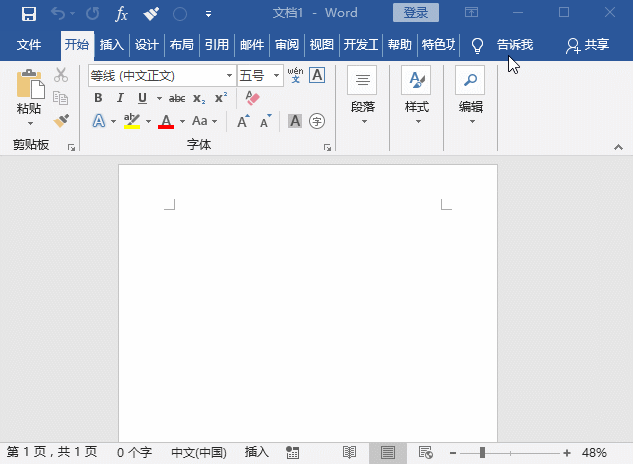Click the Format Painter brush in clipboard group
The image size is (633, 464).
point(61,121)
